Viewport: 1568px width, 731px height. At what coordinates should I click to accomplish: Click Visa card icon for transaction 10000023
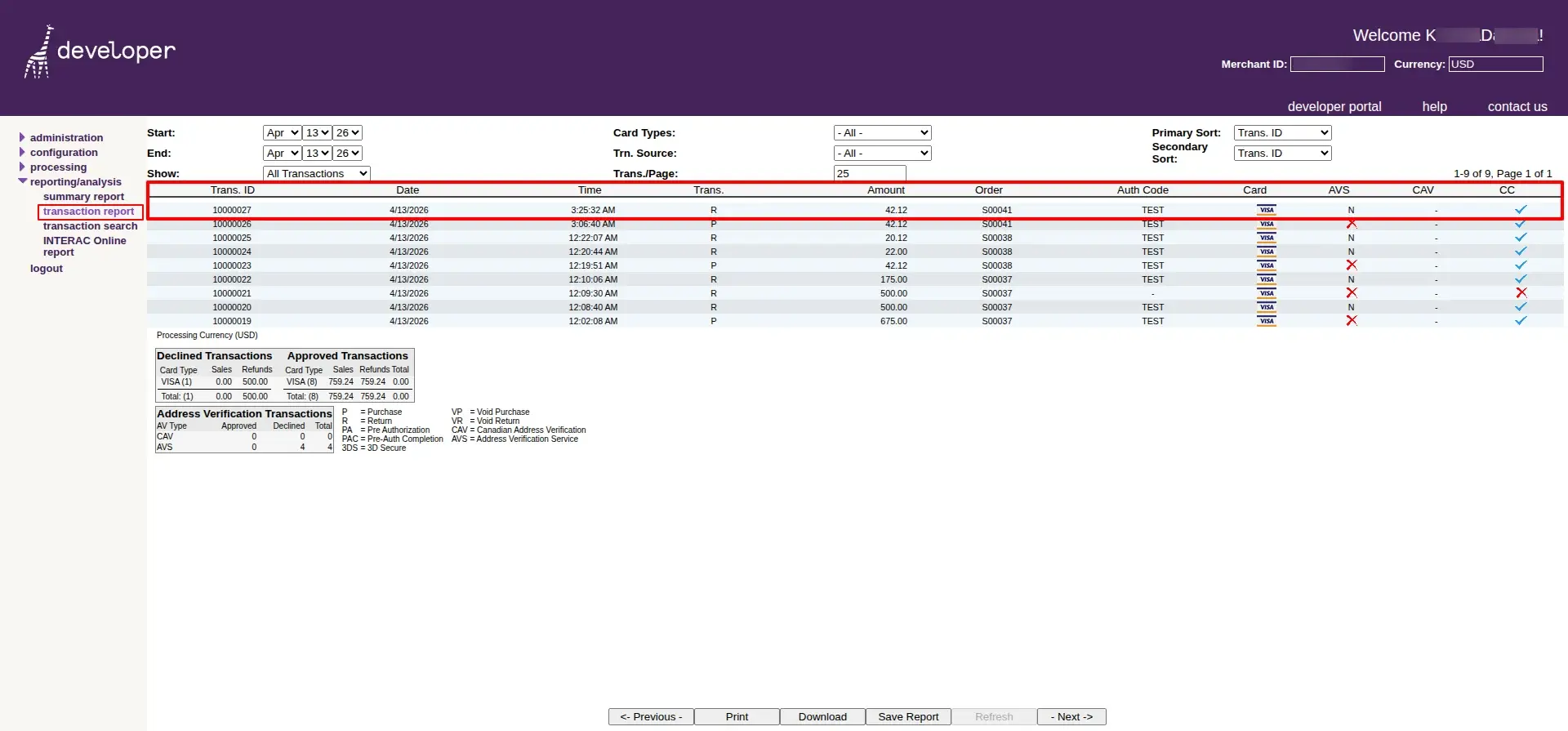pos(1267,265)
